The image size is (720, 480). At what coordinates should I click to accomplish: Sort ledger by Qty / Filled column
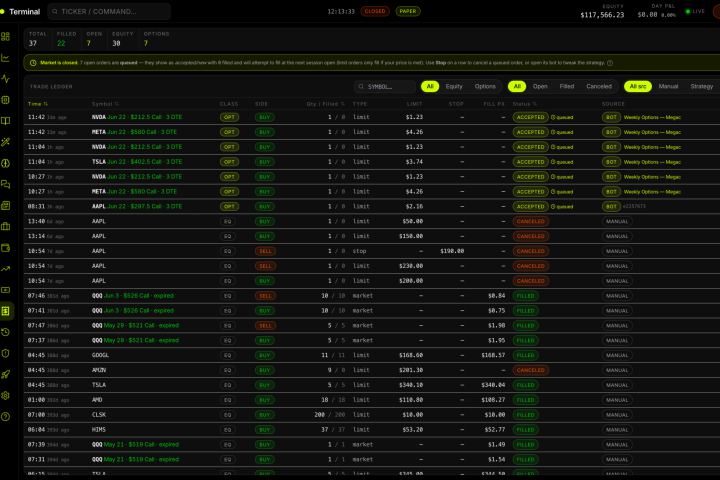click(x=325, y=104)
